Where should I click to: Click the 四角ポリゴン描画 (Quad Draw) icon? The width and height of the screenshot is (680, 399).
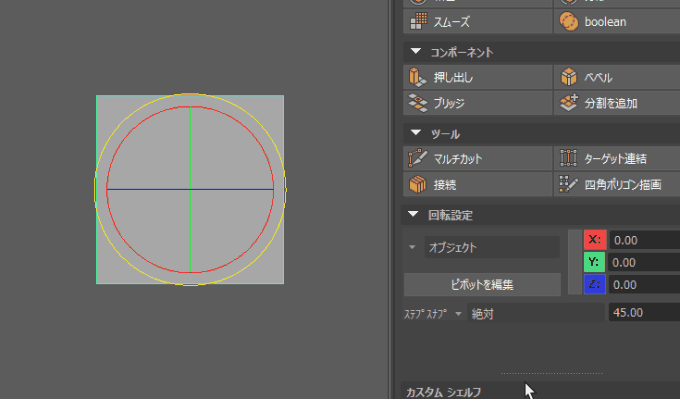569,184
